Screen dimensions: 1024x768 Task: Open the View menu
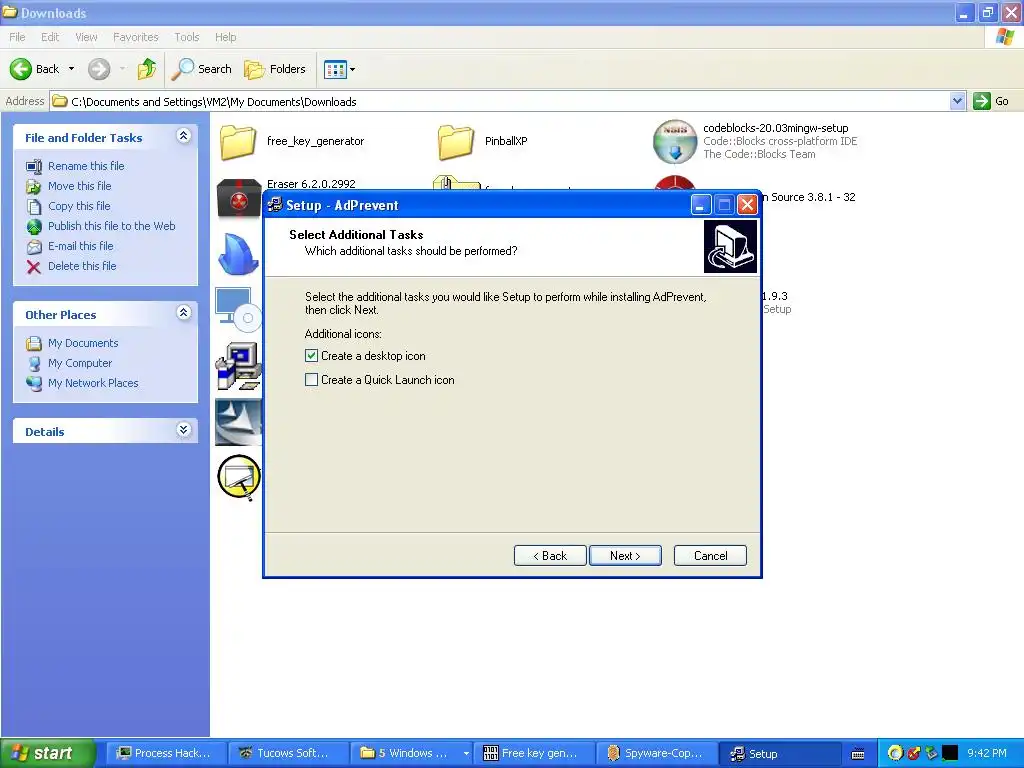(86, 37)
